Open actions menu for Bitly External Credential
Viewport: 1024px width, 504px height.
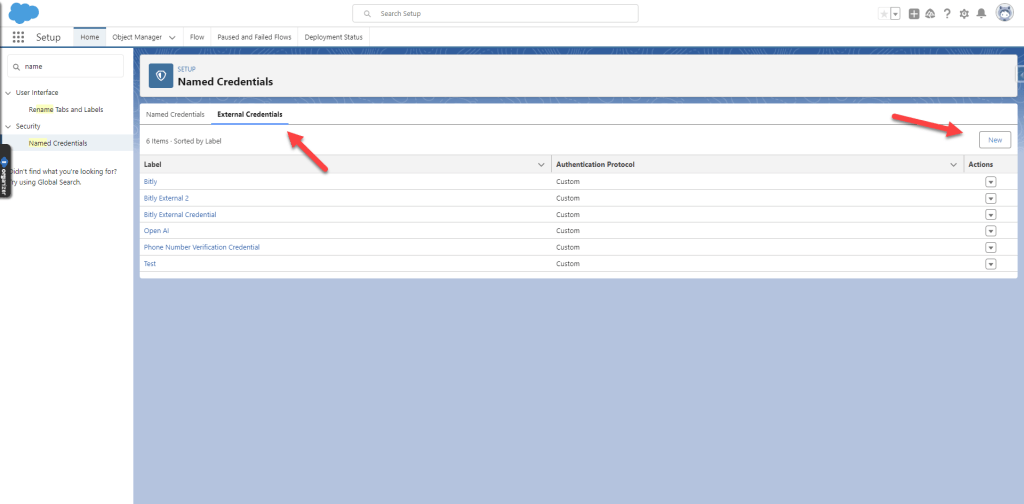pos(991,214)
